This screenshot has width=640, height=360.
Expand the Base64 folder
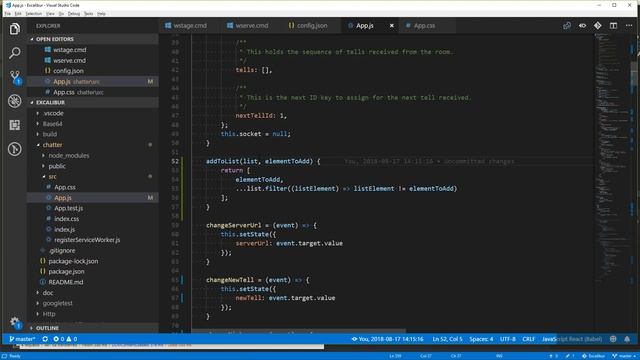tap(93, 124)
